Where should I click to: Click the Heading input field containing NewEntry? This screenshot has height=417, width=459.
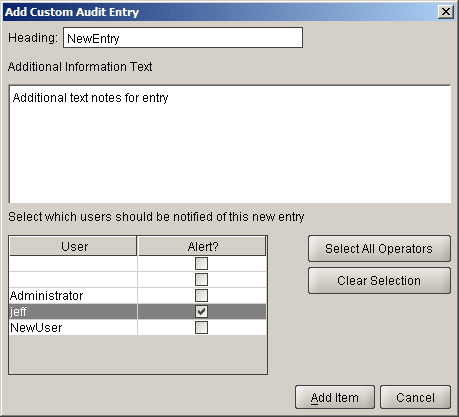point(183,38)
